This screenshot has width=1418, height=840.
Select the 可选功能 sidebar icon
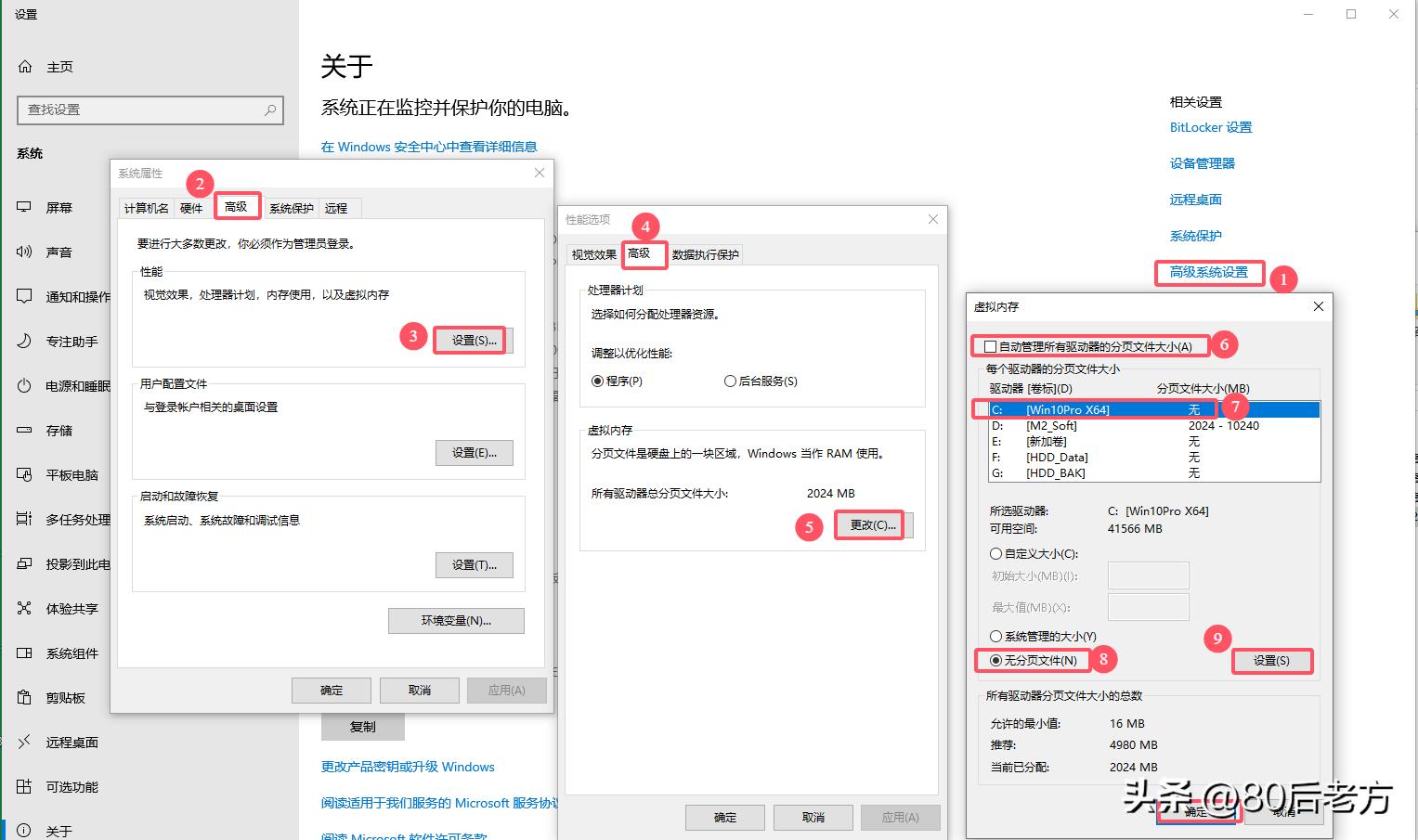(x=23, y=786)
